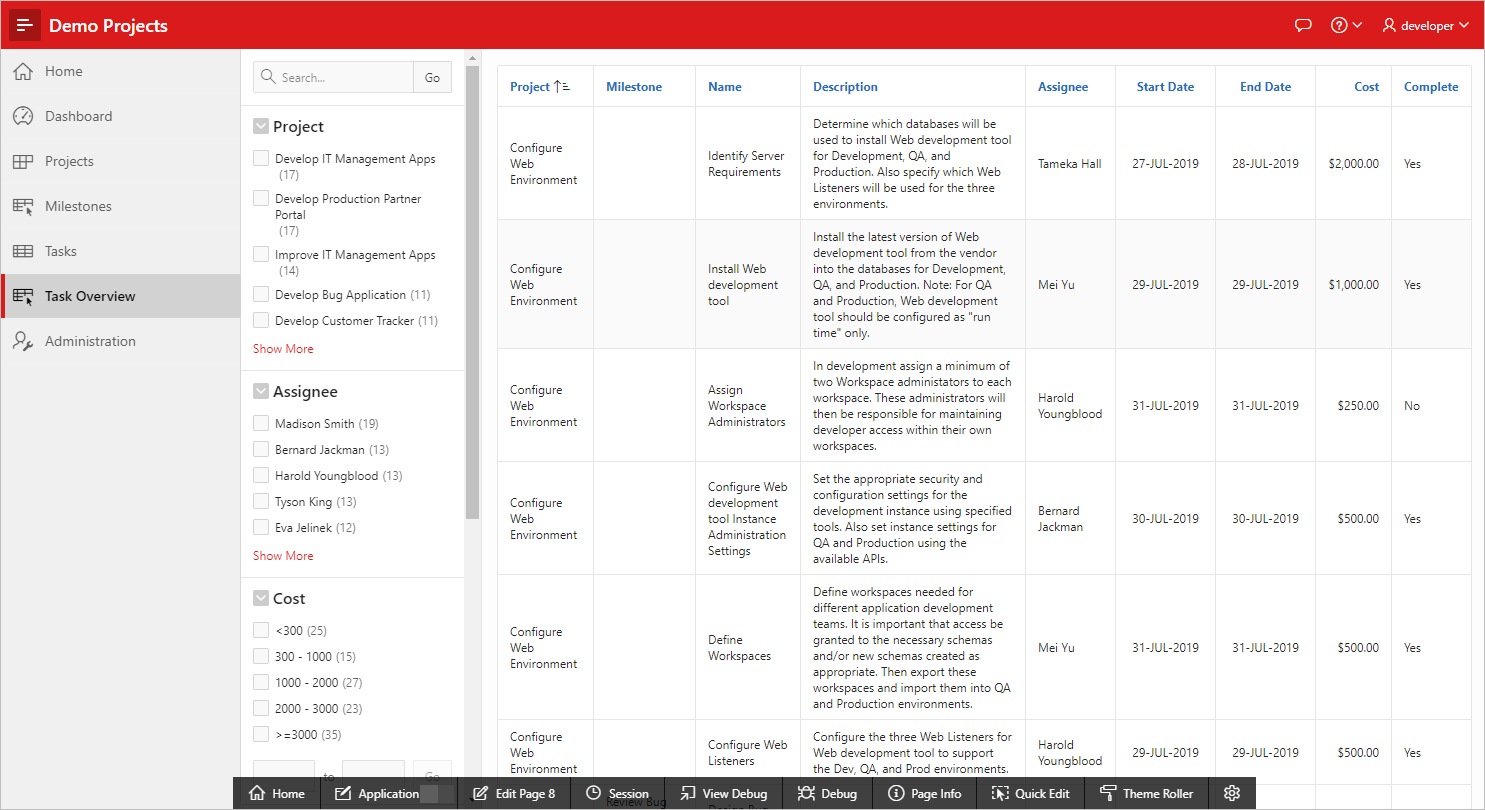Image resolution: width=1485 pixels, height=810 pixels.
Task: Check the 1000 - 2000 cost filter
Action: [261, 682]
